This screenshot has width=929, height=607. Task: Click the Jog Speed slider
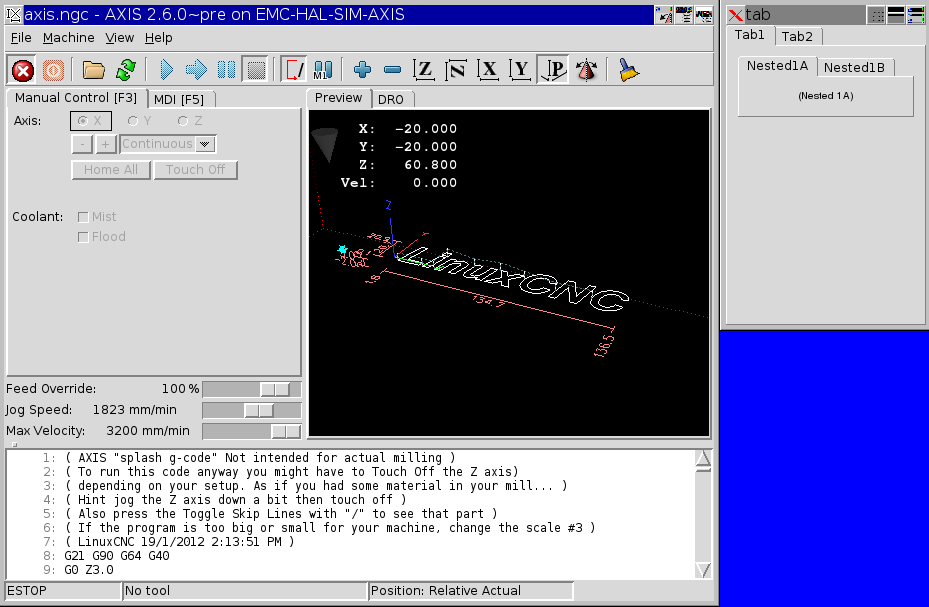pyautogui.click(x=252, y=410)
